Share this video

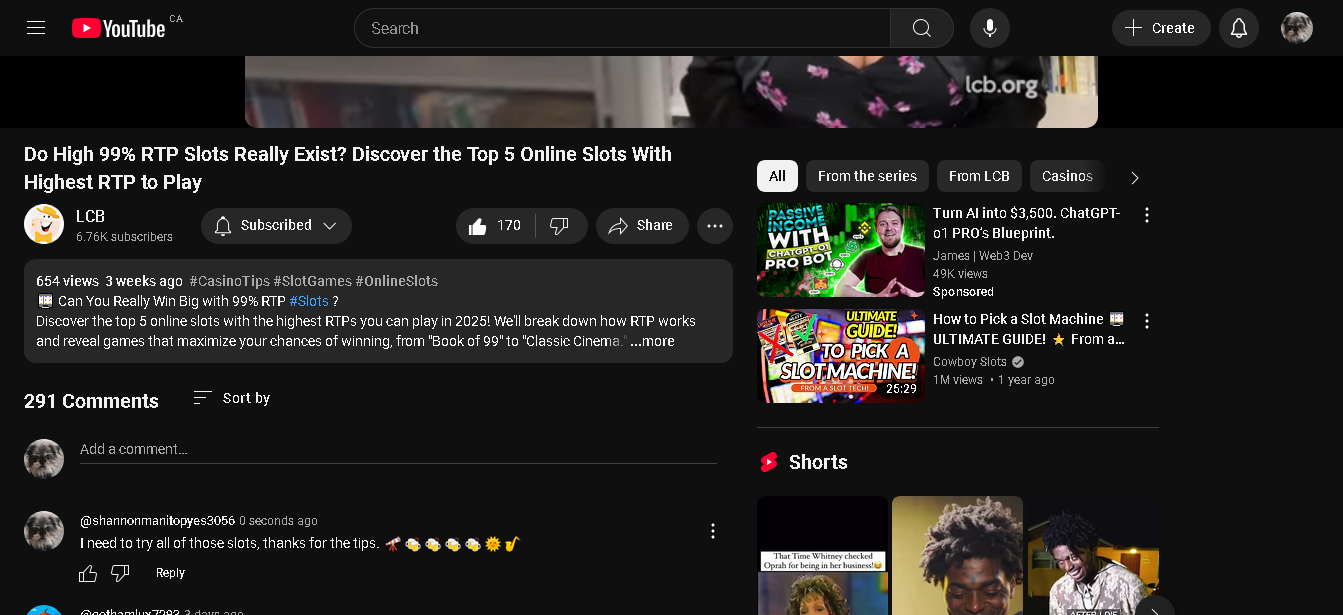coord(642,226)
